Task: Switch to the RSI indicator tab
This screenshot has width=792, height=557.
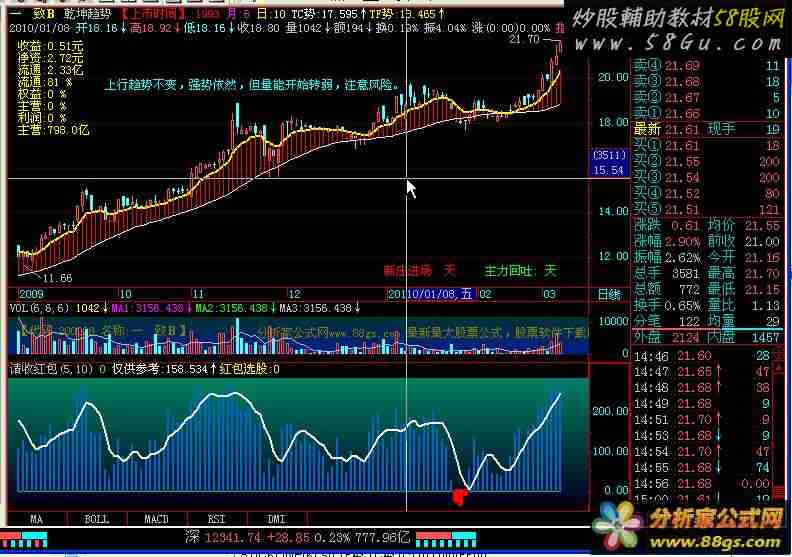Action: point(216,519)
